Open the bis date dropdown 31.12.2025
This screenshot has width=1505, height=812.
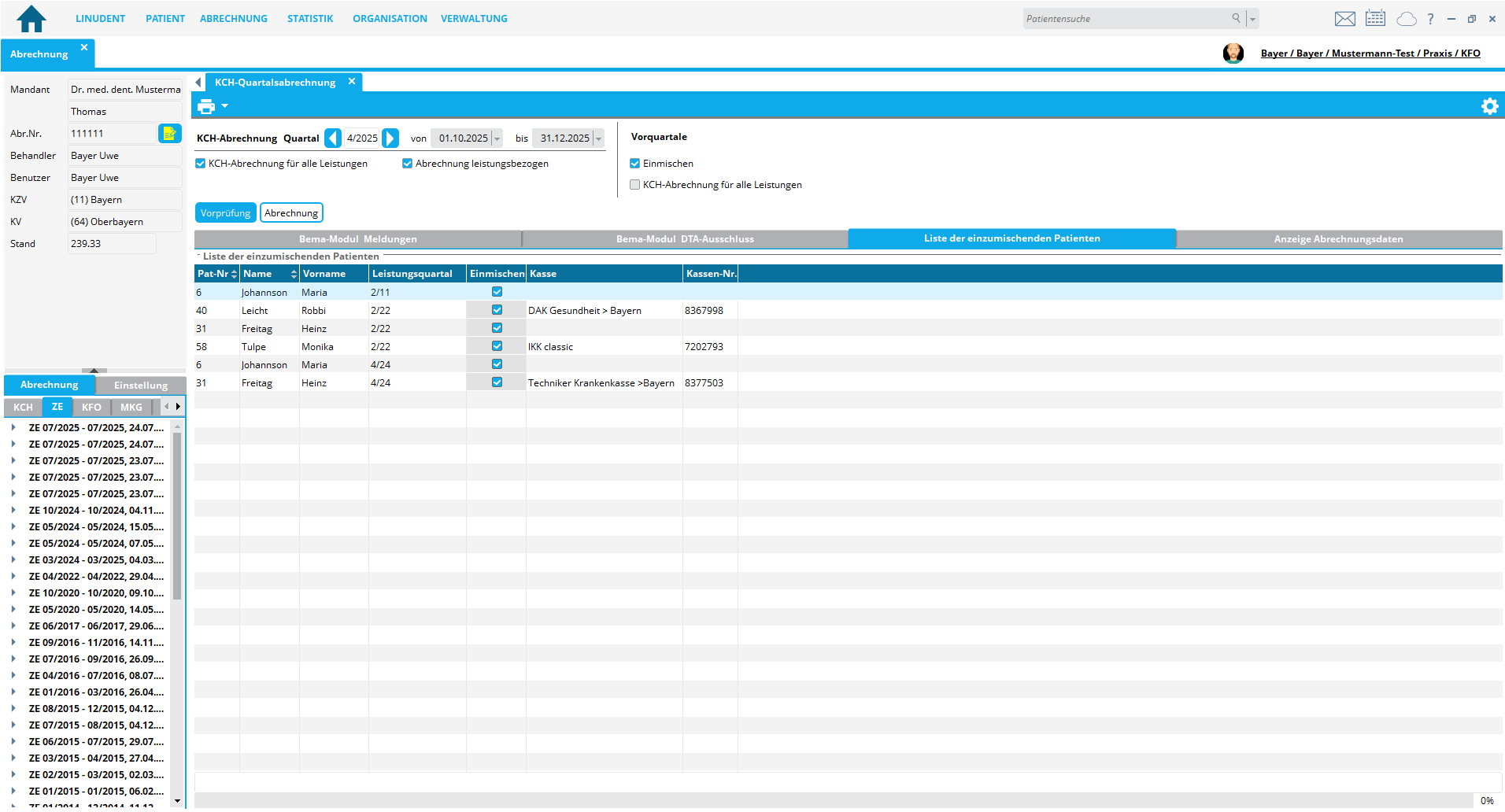click(598, 139)
